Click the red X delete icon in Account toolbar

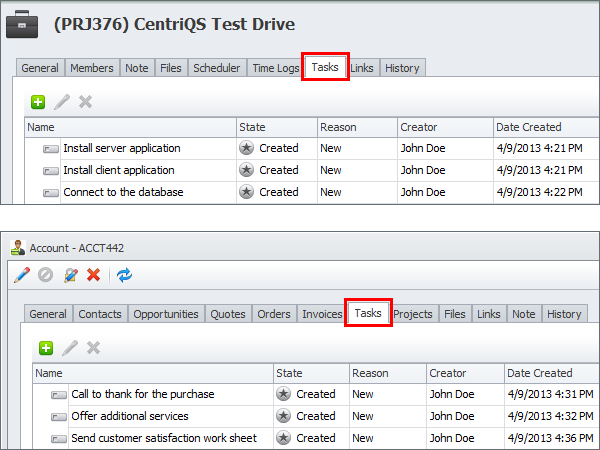[93, 275]
